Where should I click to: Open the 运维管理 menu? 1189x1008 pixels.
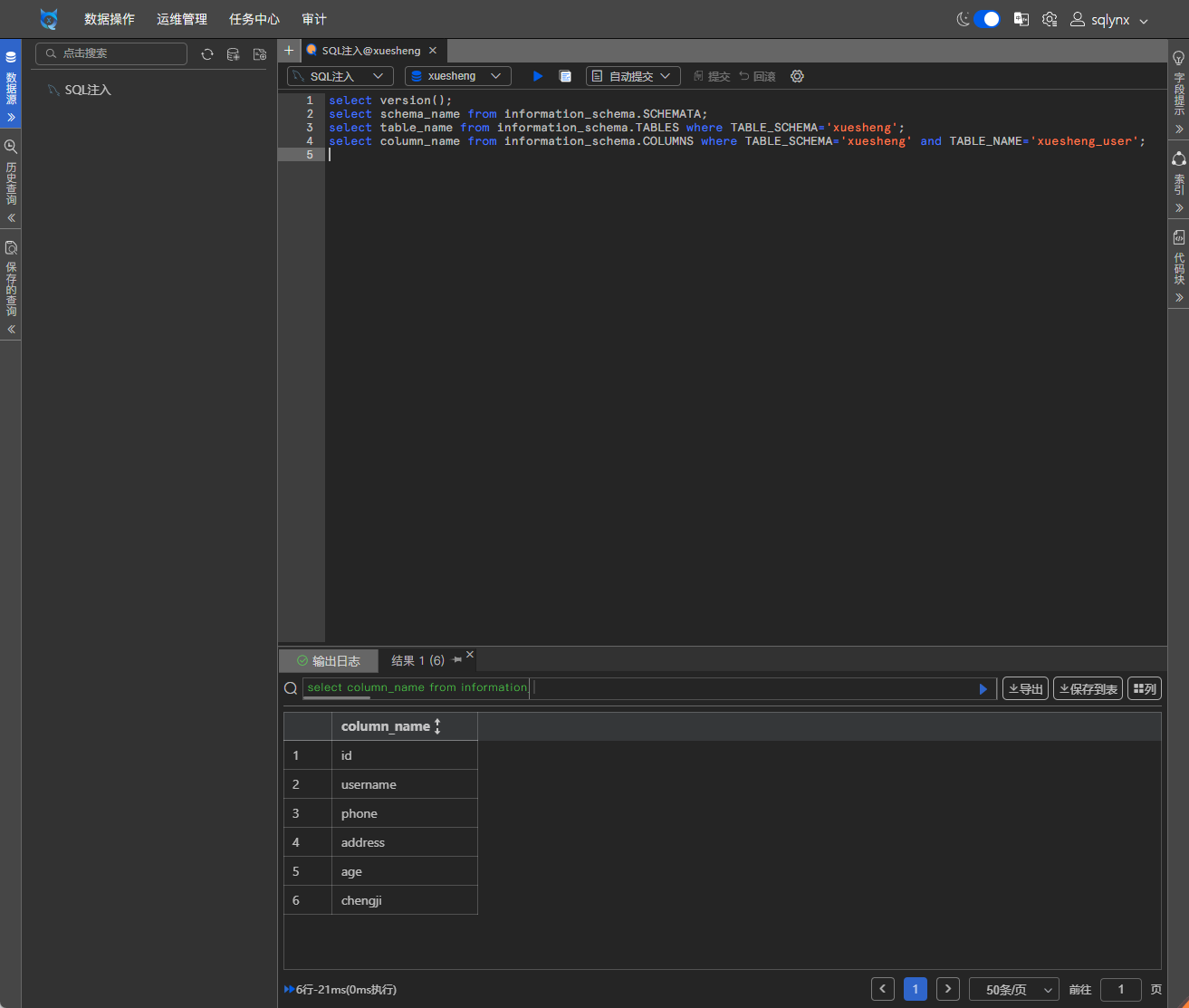click(x=181, y=19)
